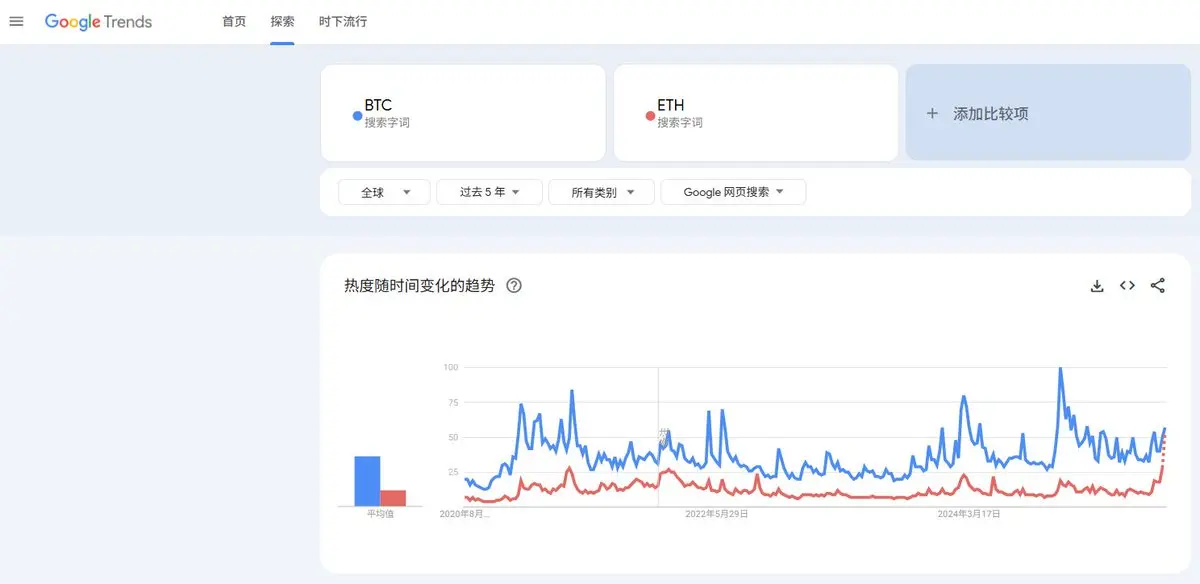
Task: Click the blue BTC color dot
Action: pos(357,116)
